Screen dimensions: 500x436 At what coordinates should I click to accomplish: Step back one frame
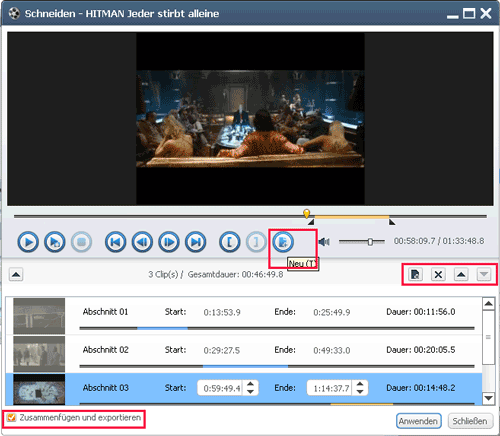pos(142,242)
